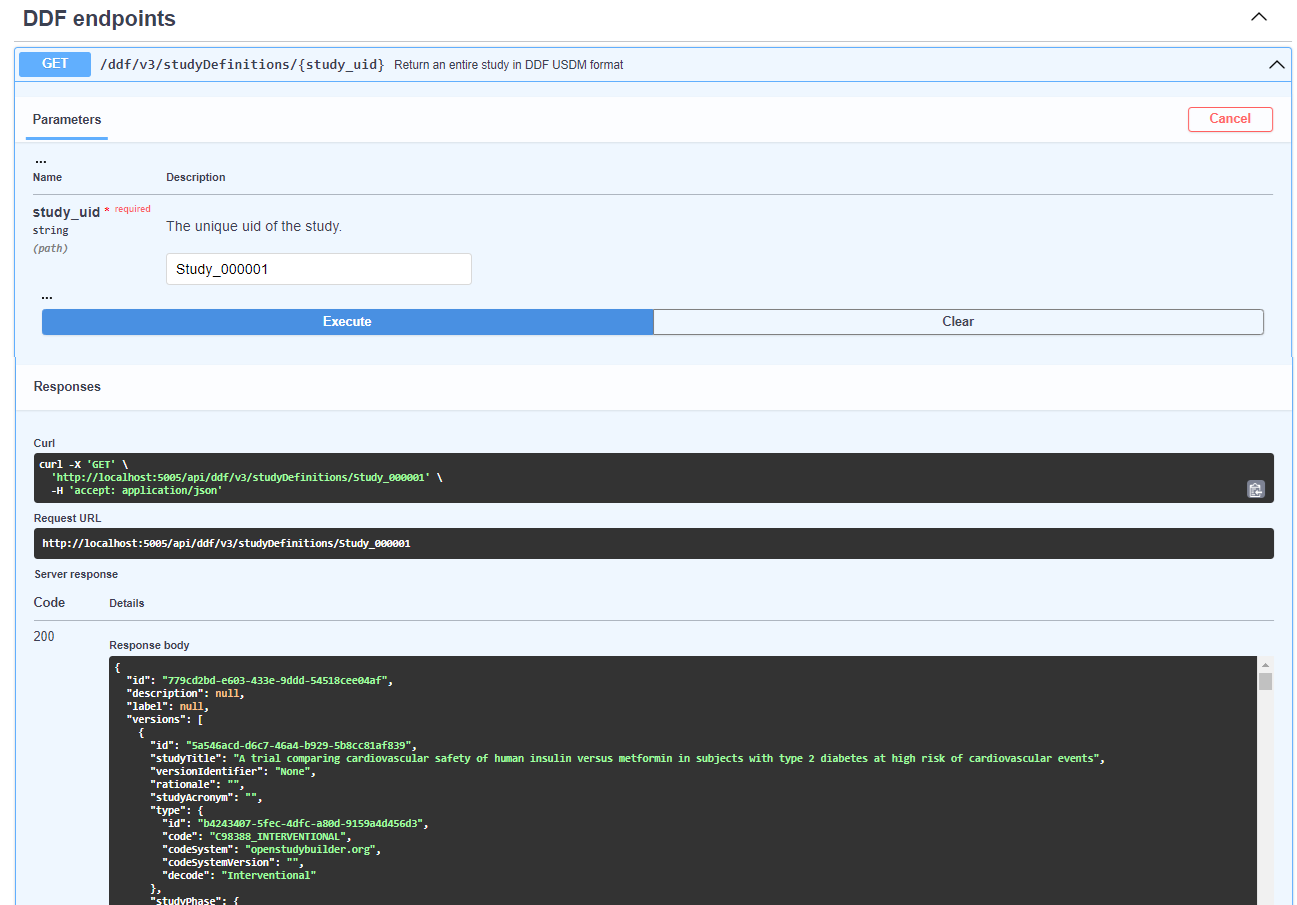Click the "studyPhase": { line
Viewport: 1297px width, 905px height.
coord(195,901)
